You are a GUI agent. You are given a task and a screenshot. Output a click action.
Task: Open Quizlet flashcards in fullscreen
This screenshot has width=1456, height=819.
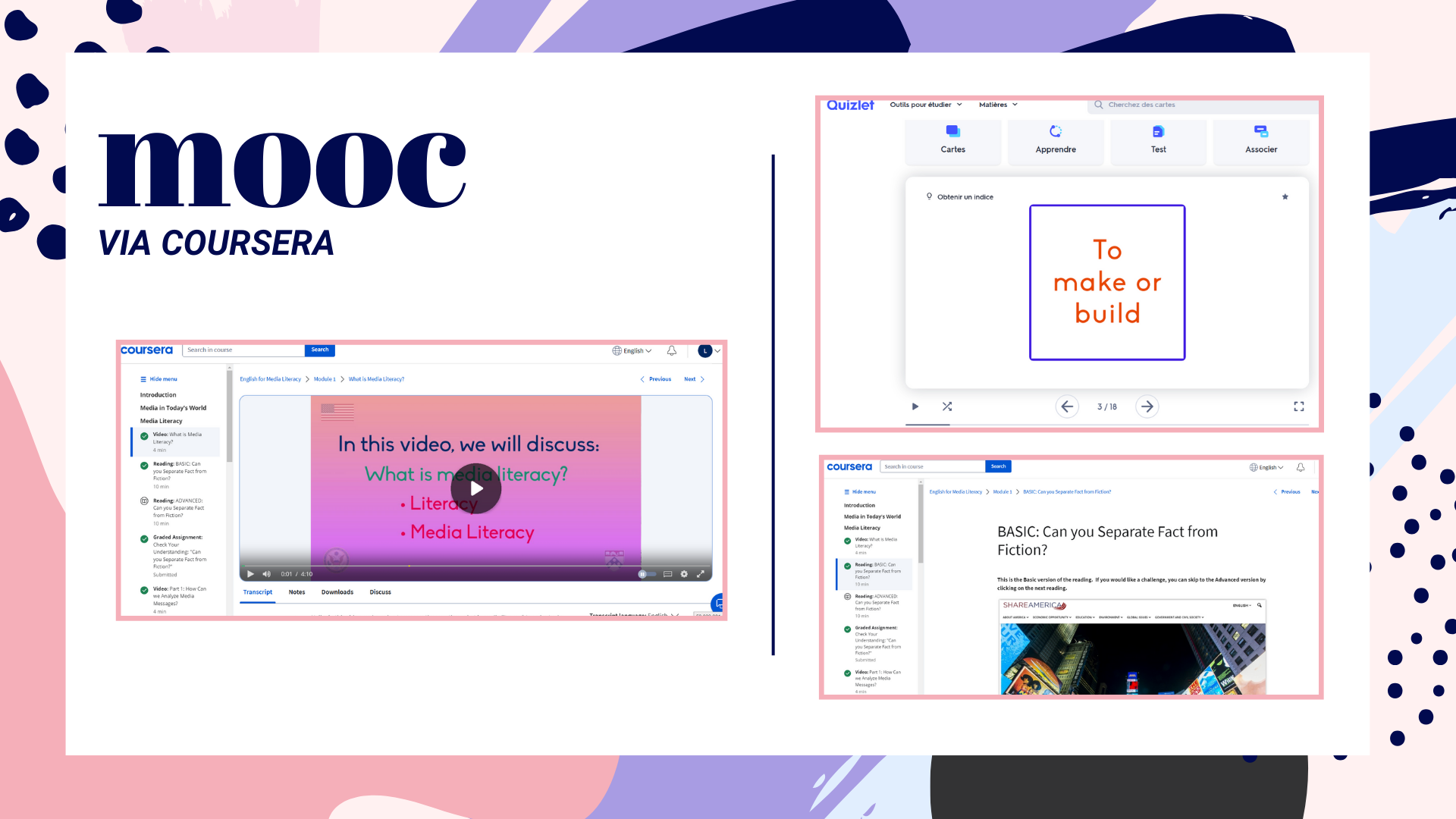[1298, 406]
